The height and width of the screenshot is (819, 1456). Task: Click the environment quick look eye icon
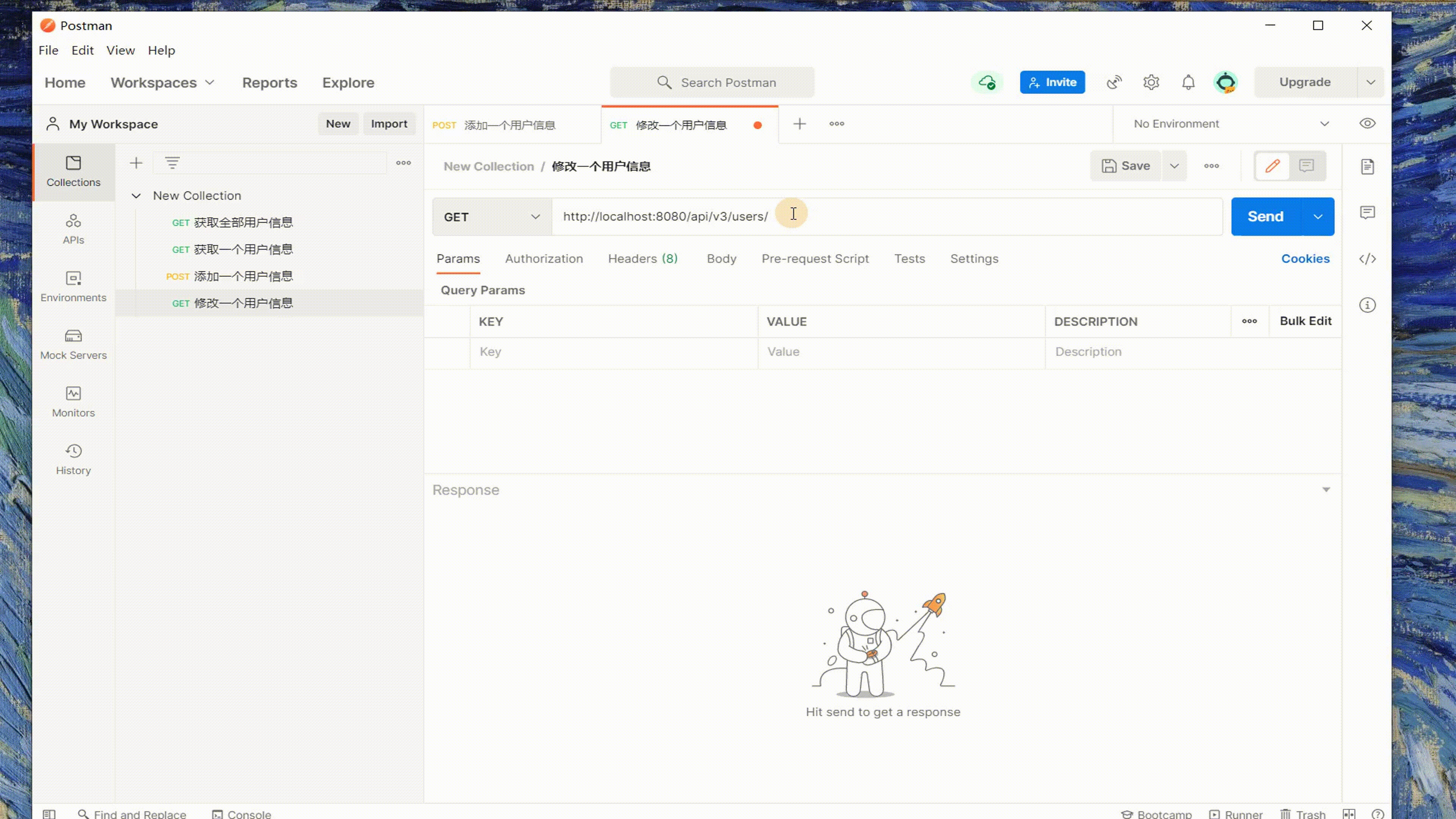click(1368, 123)
